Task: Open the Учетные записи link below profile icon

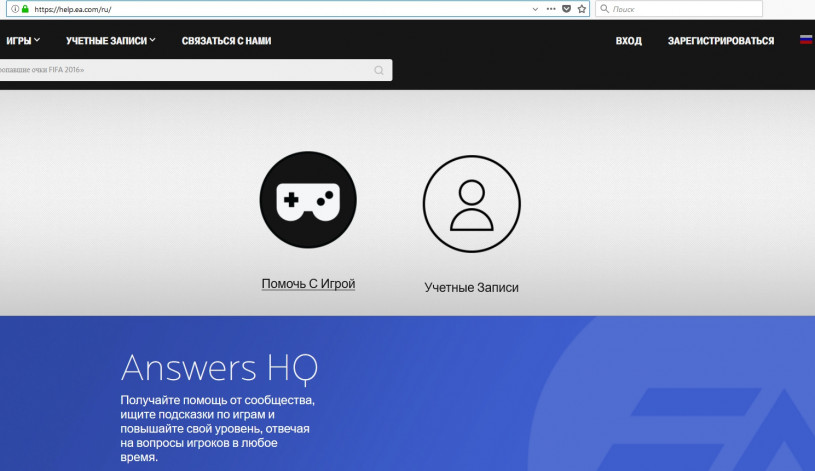Action: point(471,287)
